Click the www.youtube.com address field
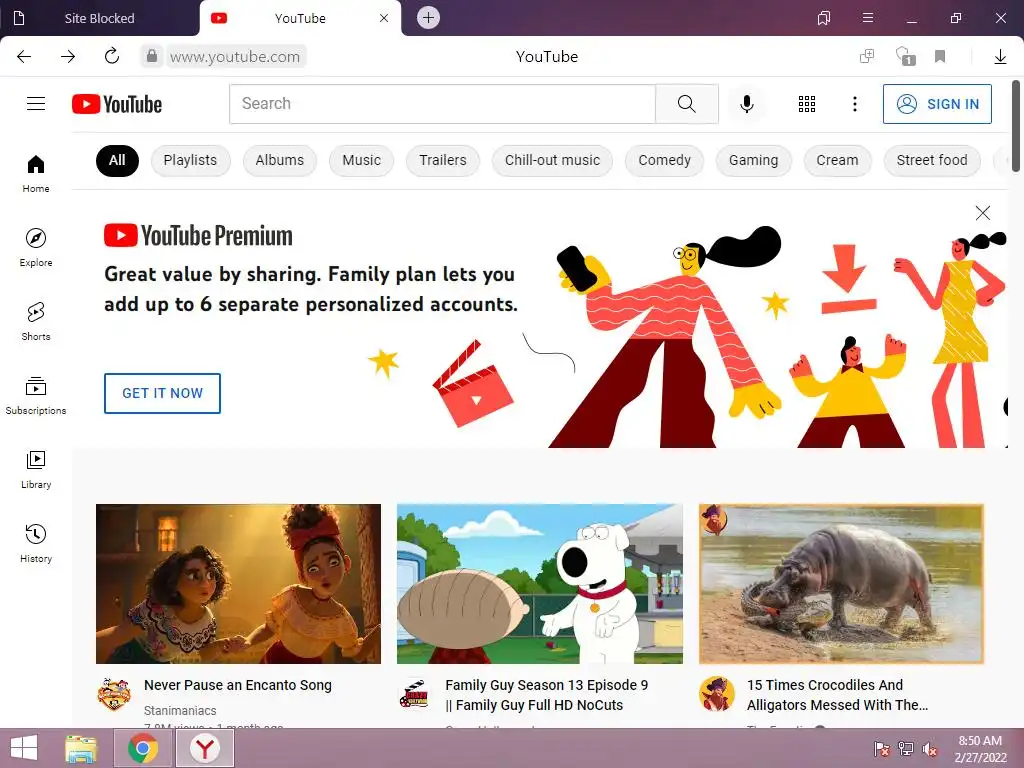This screenshot has width=1024, height=768. (235, 57)
